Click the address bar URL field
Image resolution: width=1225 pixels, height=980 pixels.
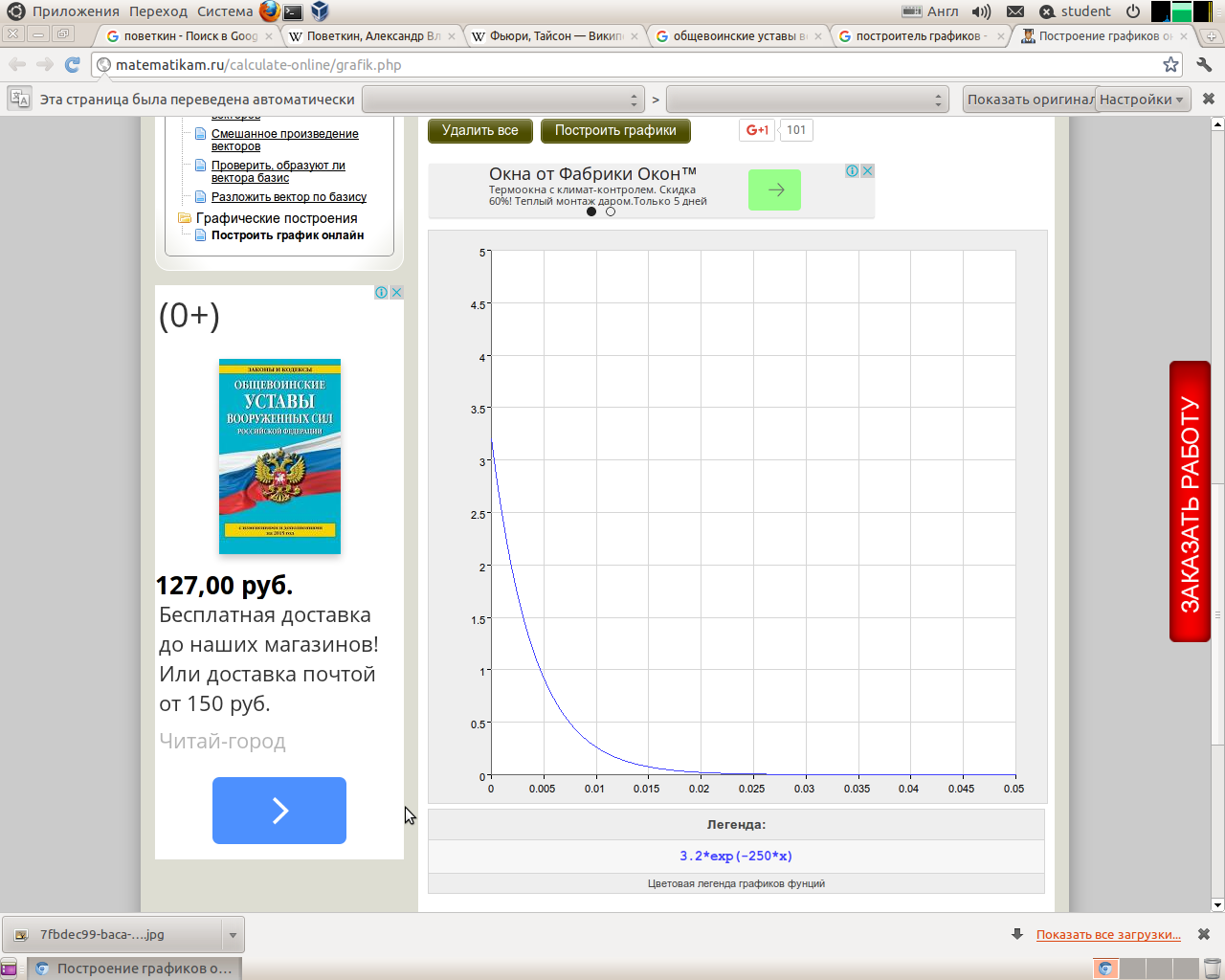click(x=632, y=65)
